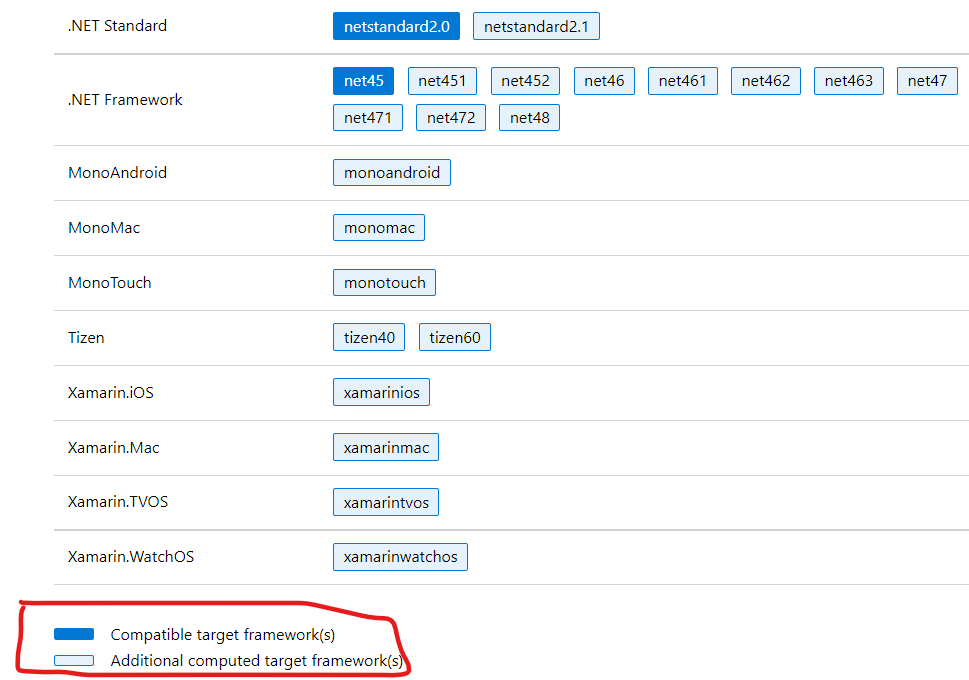Click the netstandard2.1 badge
Screen dimensions: 969x680
(x=536, y=26)
